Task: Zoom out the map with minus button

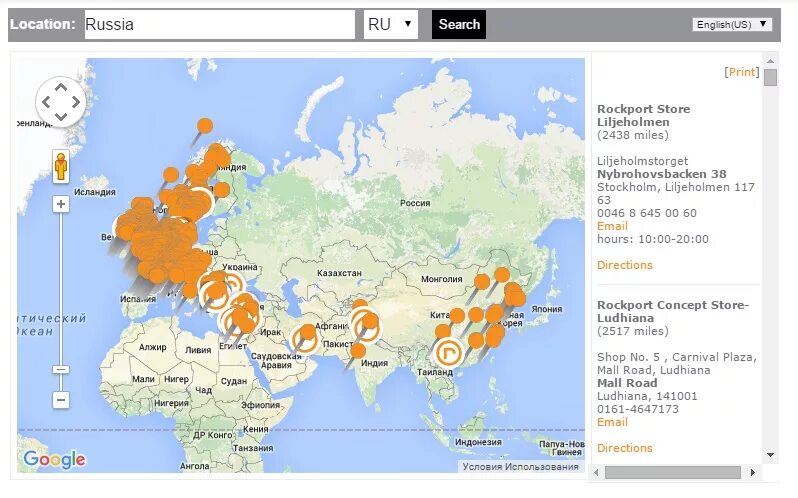Action: click(61, 399)
